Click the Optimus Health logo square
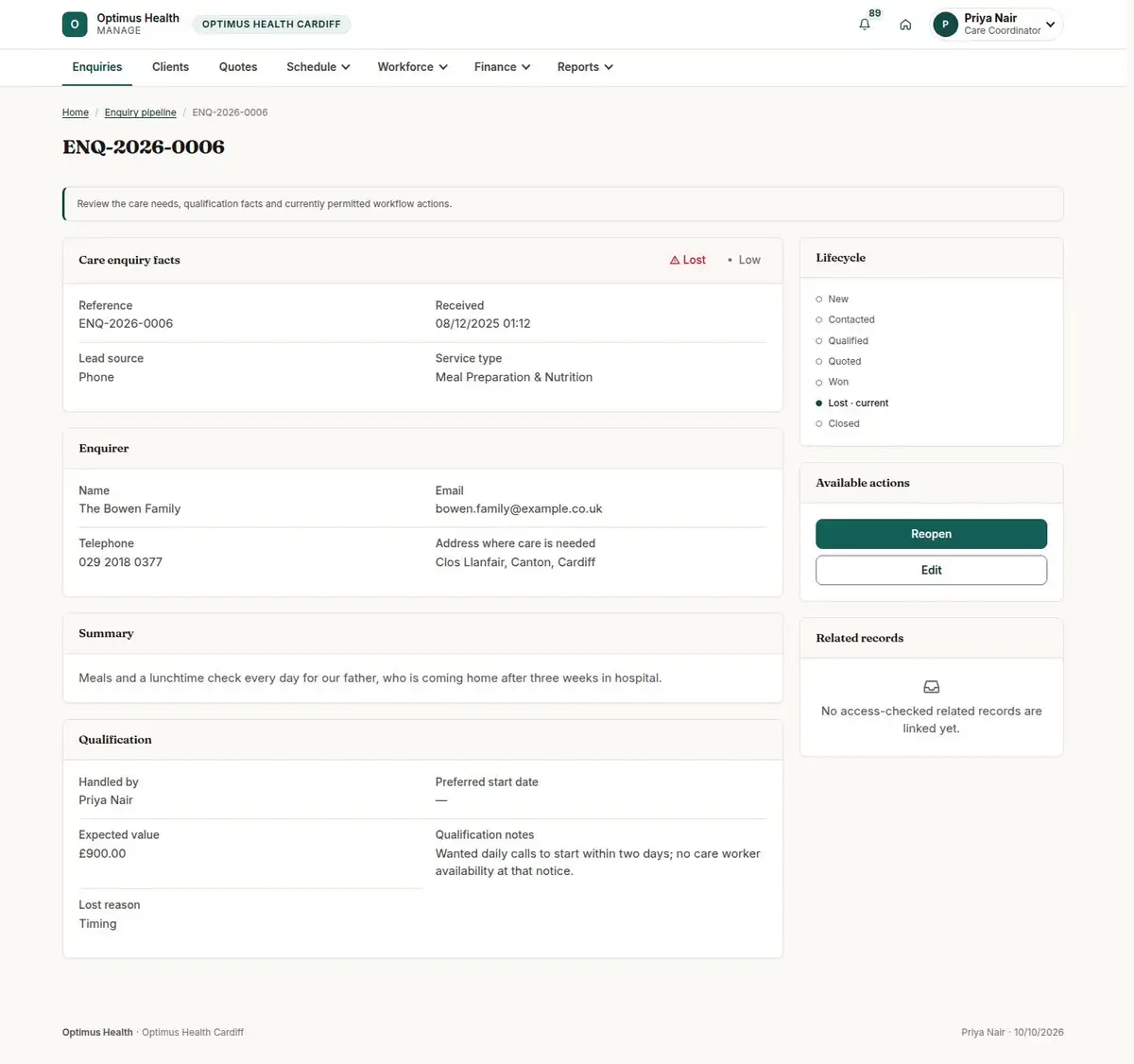 [x=75, y=25]
